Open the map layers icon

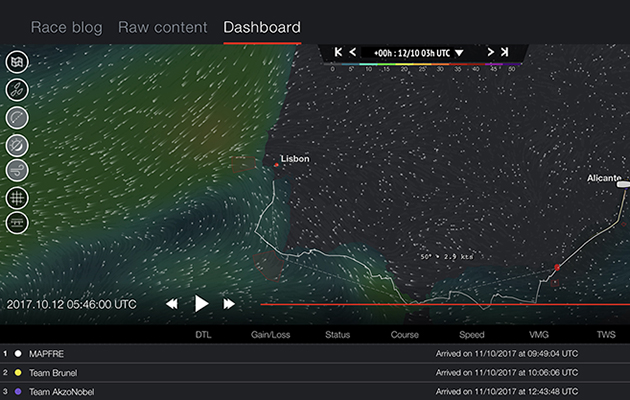(x=17, y=62)
